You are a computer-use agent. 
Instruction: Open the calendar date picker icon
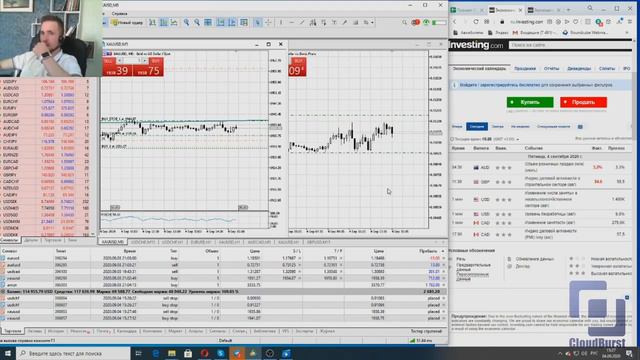(x=580, y=127)
